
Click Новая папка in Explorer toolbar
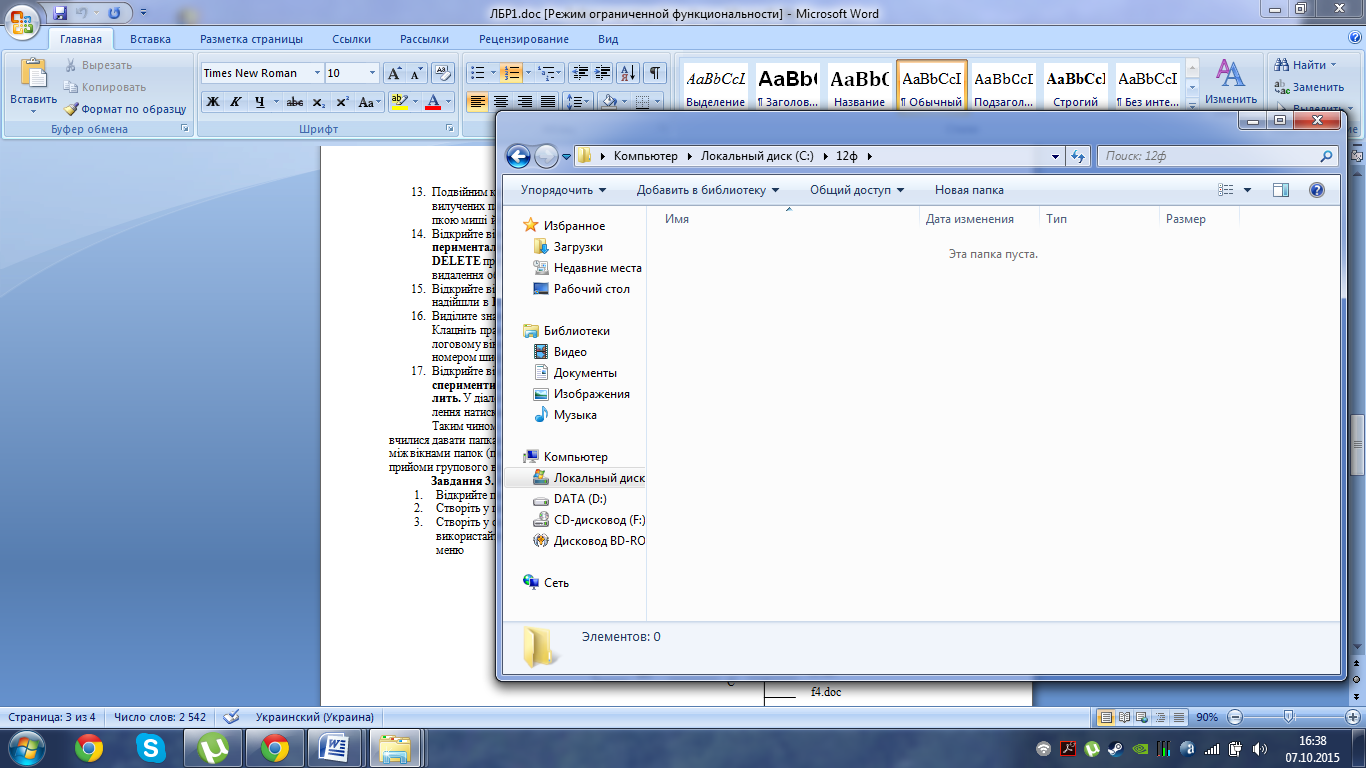[x=969, y=190]
